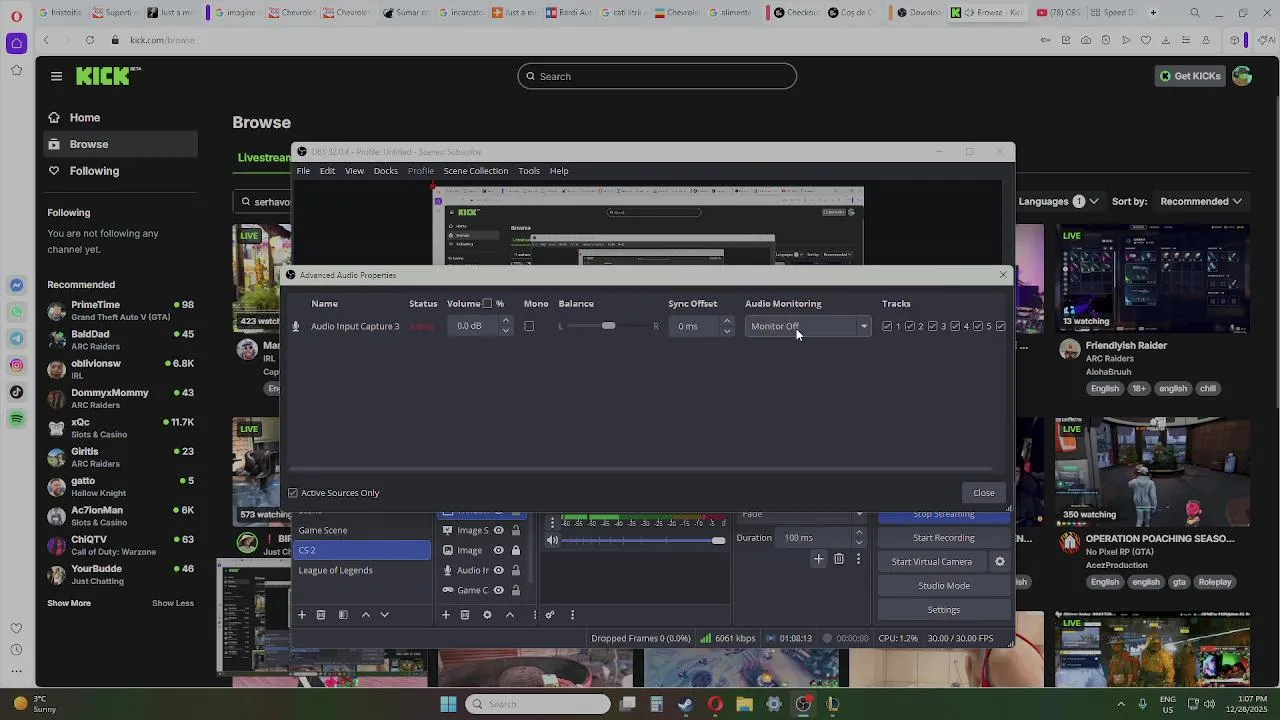Toggle the Volume percent checkbox
Image resolution: width=1280 pixels, height=720 pixels.
point(487,304)
